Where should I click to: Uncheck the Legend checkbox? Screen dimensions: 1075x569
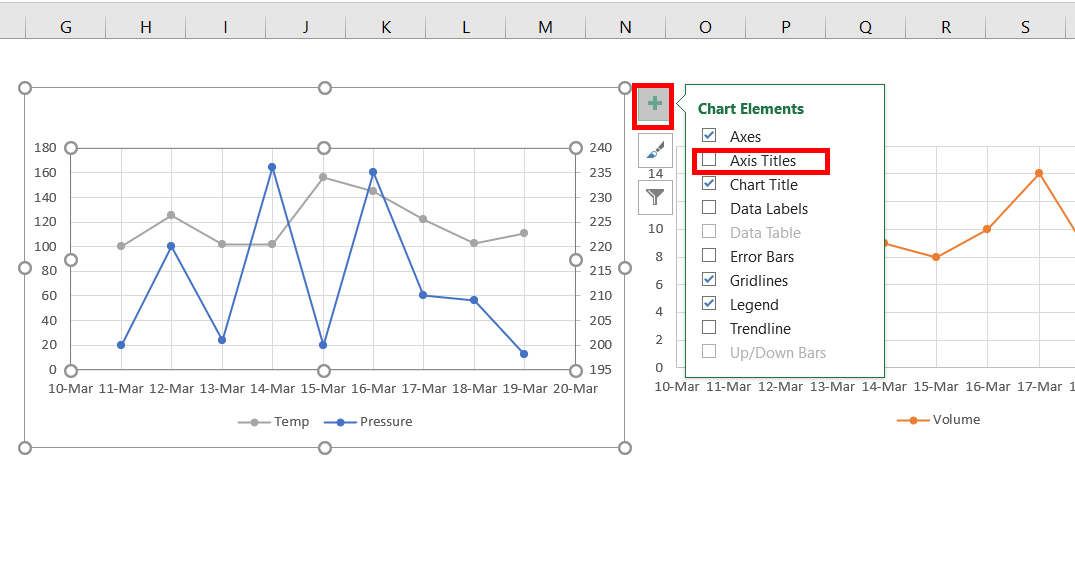pos(709,304)
